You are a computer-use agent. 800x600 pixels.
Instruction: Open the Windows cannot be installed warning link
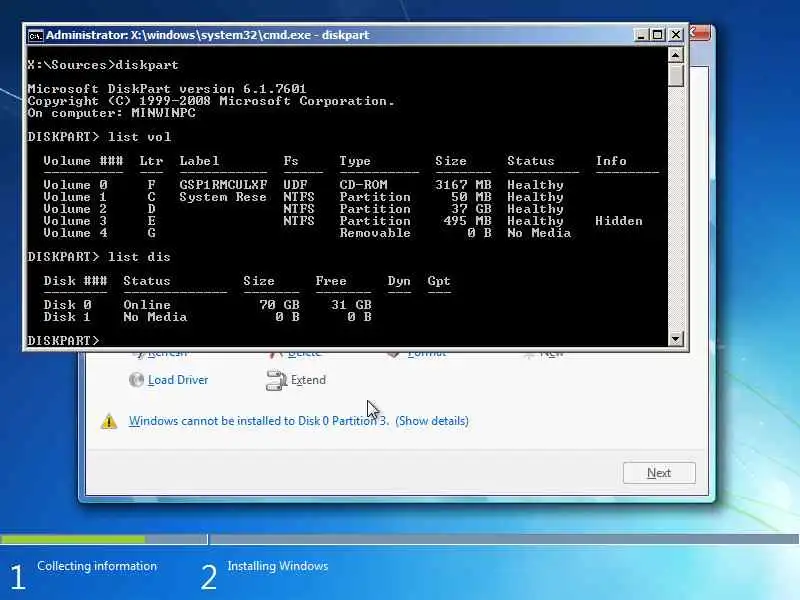click(x=259, y=421)
